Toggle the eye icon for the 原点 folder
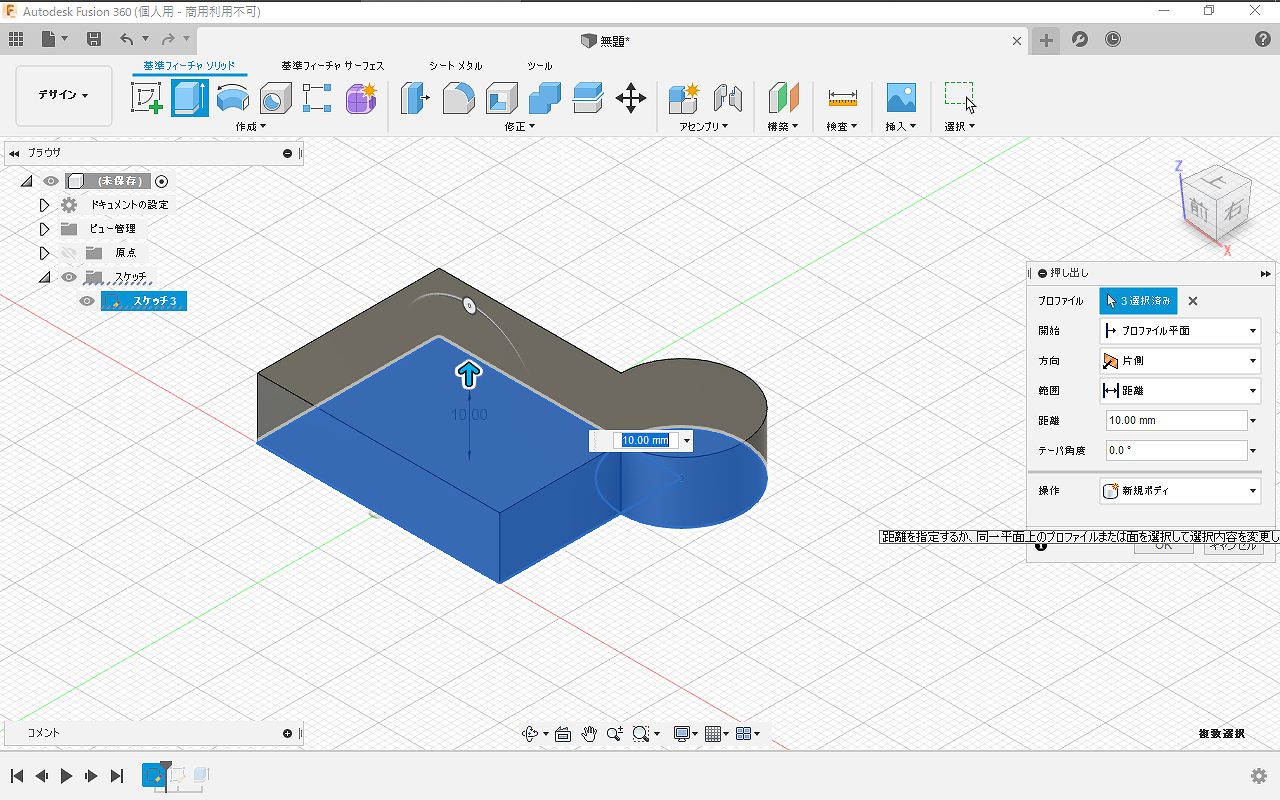 coord(68,253)
